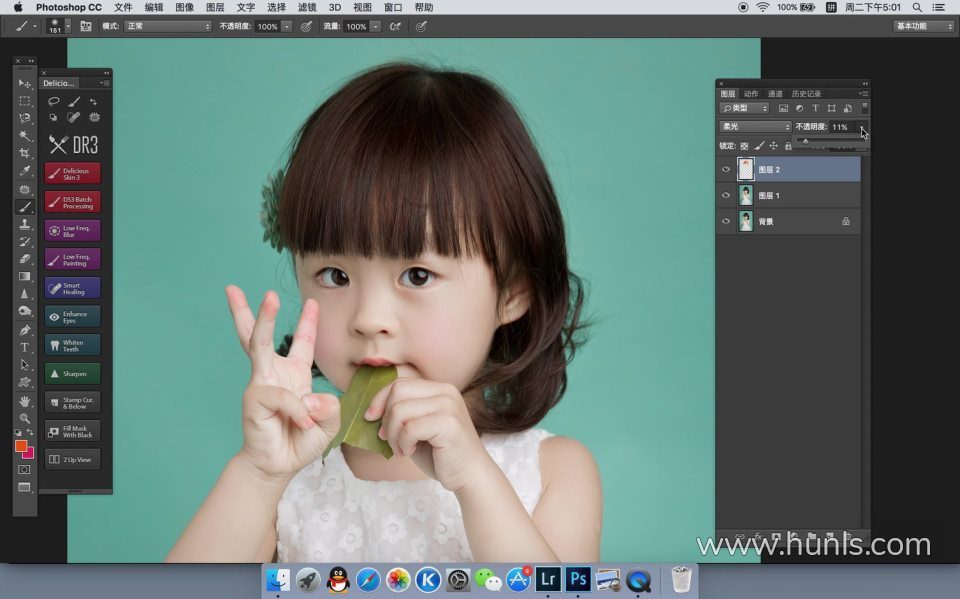Open the brush mode 正常 dropdown
Viewport: 960px width, 599px height.
[168, 26]
